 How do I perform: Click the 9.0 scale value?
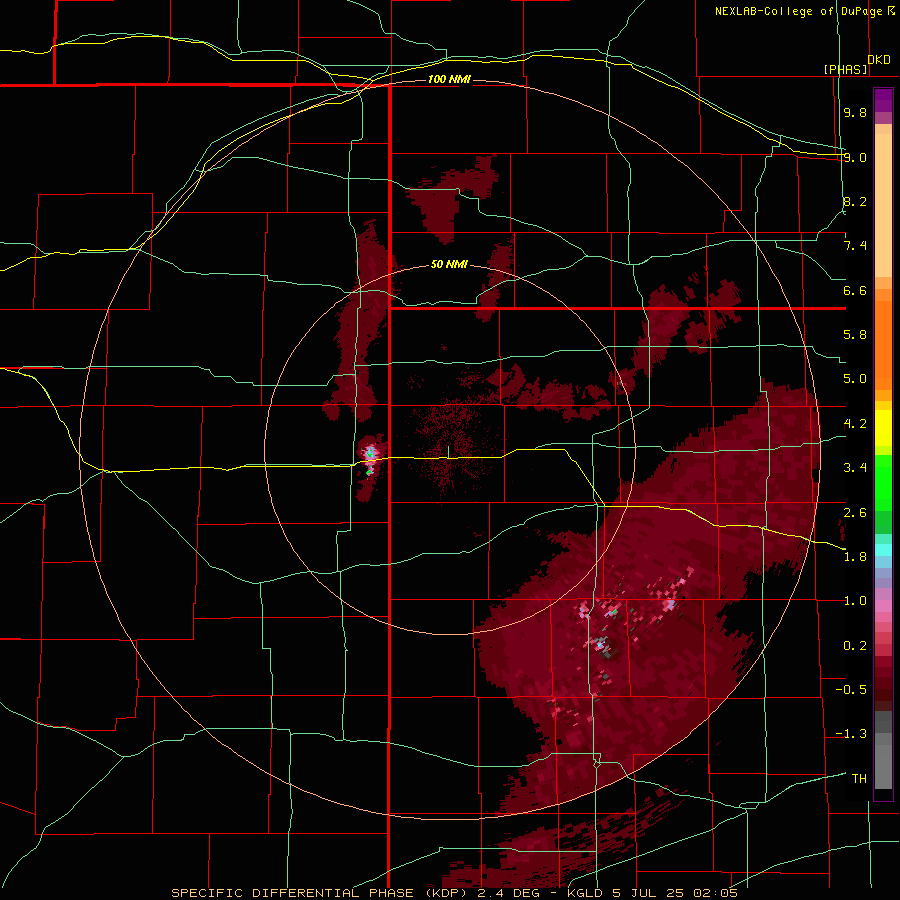855,157
